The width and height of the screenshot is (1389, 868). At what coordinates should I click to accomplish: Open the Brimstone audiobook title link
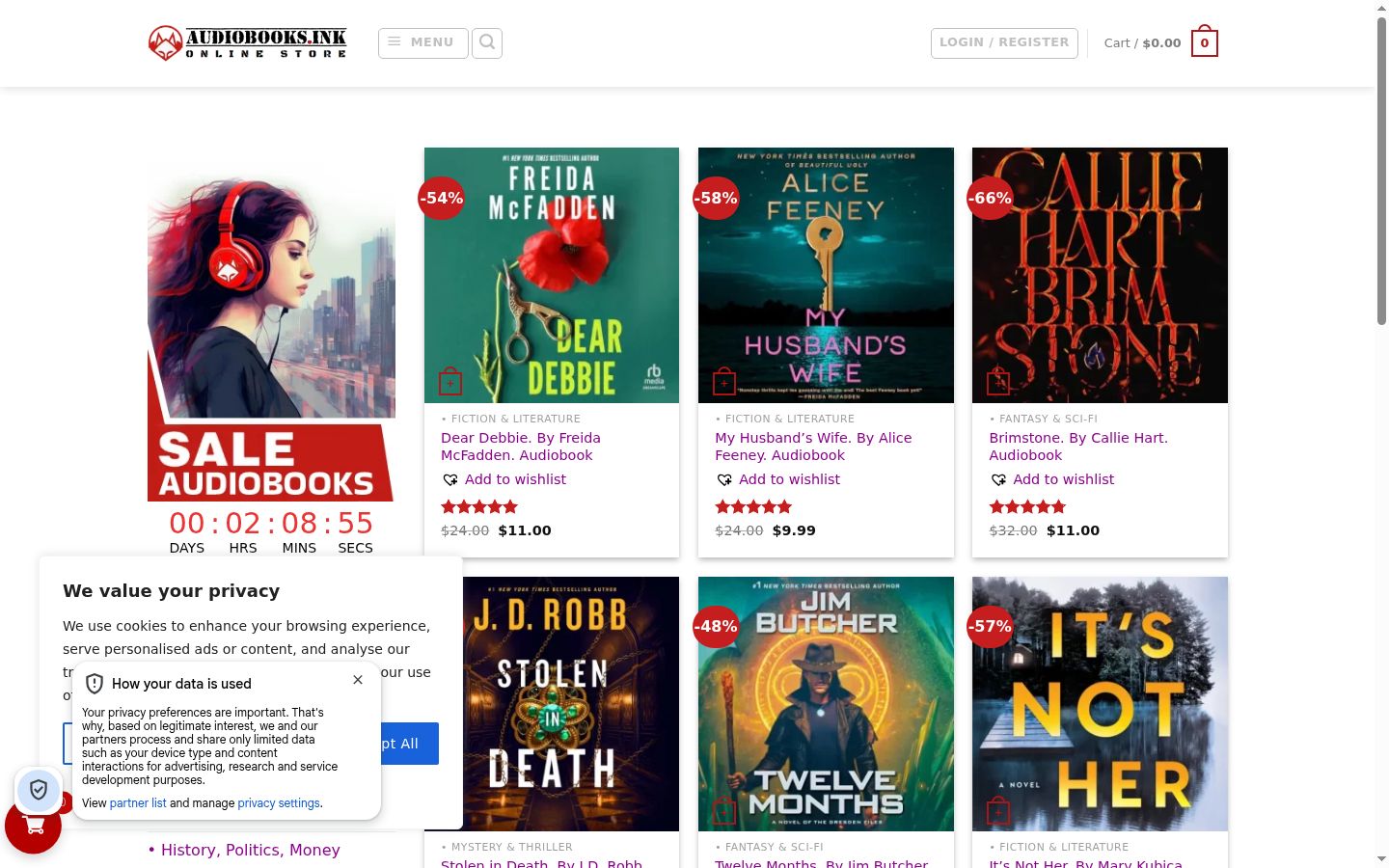tap(1078, 447)
